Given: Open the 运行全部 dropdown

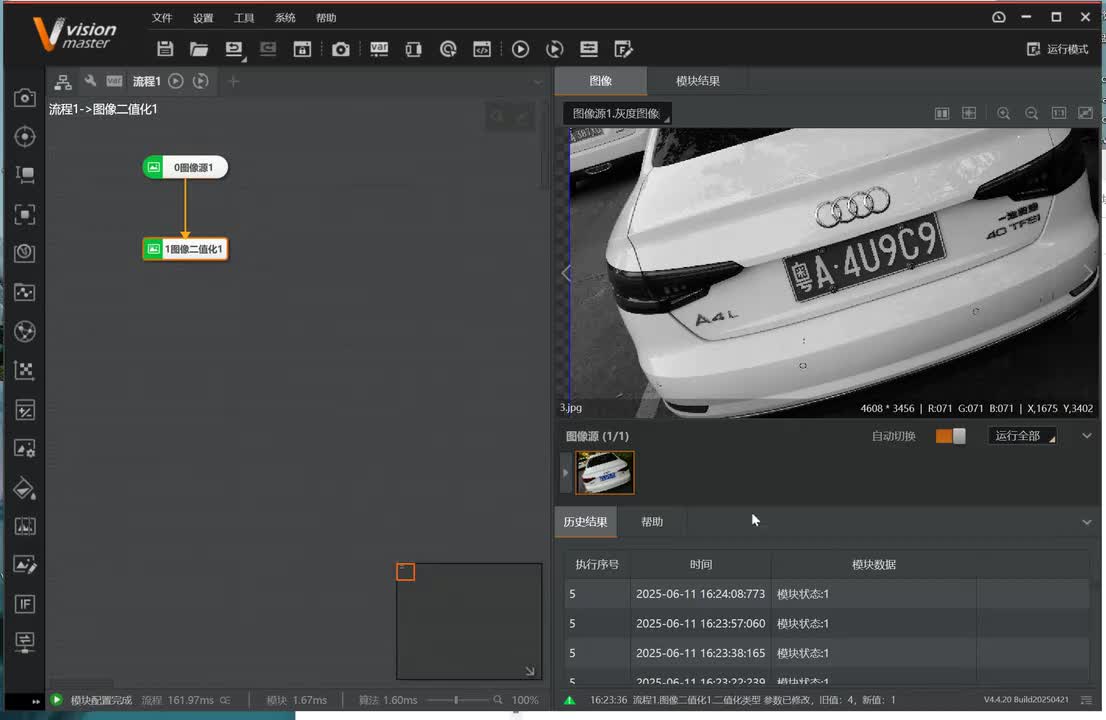Looking at the screenshot, I should coord(1022,436).
